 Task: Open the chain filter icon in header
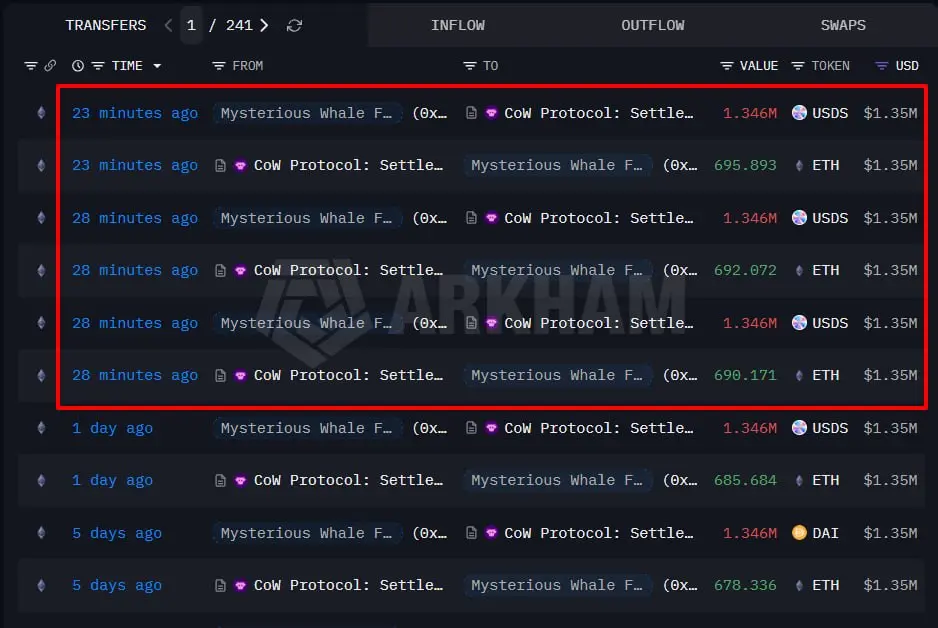click(31, 66)
